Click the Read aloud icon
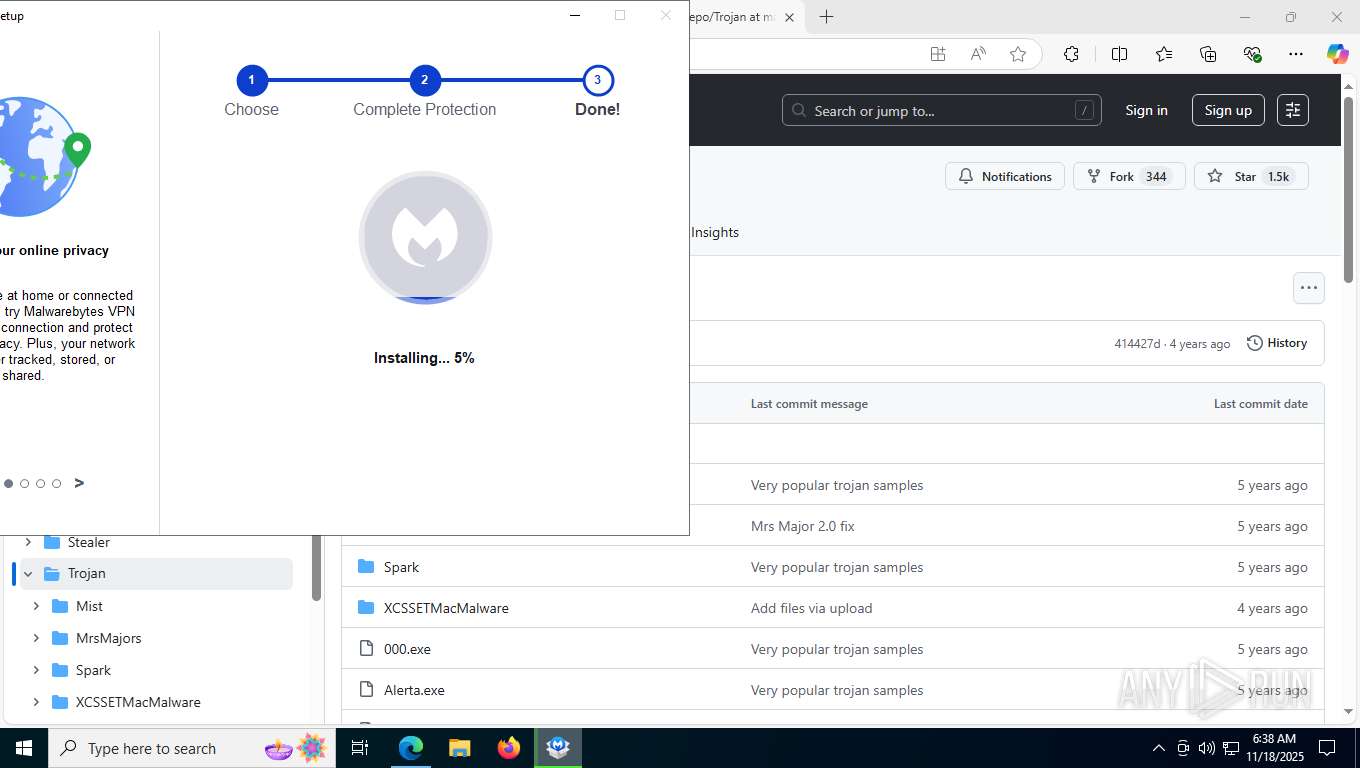The height and width of the screenshot is (768, 1360). point(978,54)
